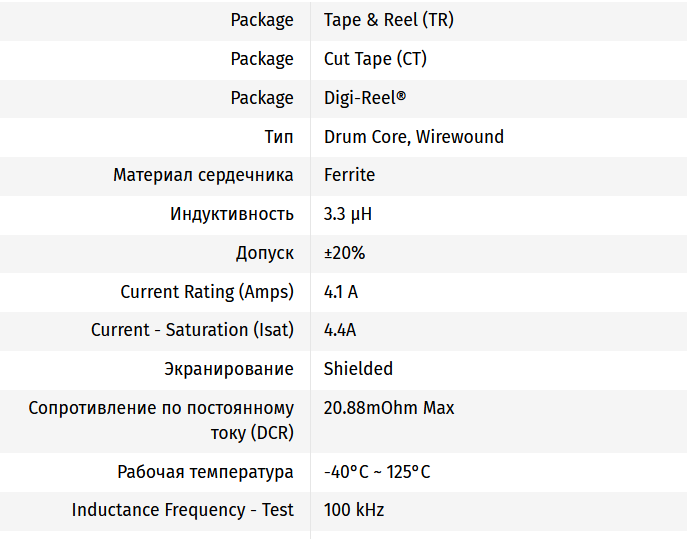The height and width of the screenshot is (539, 687).
Task: Click the Индуктивность label
Action: 232,214
